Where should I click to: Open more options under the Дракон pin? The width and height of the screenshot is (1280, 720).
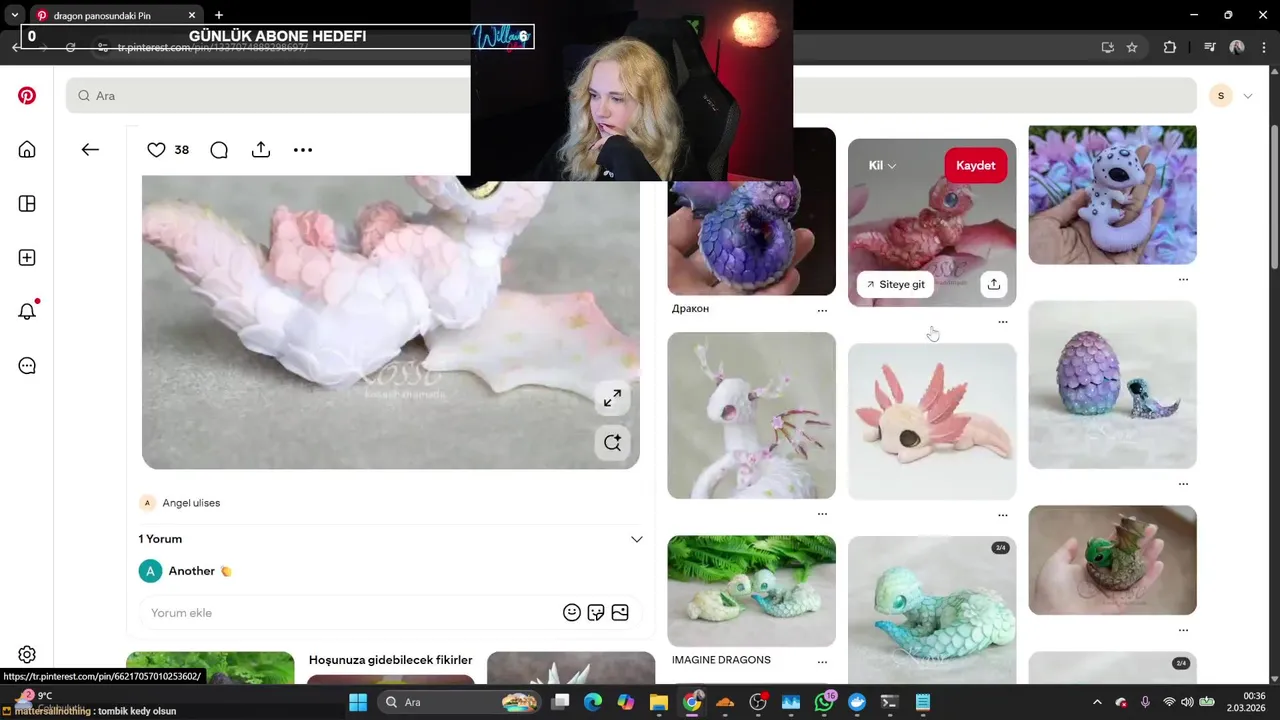click(x=822, y=311)
